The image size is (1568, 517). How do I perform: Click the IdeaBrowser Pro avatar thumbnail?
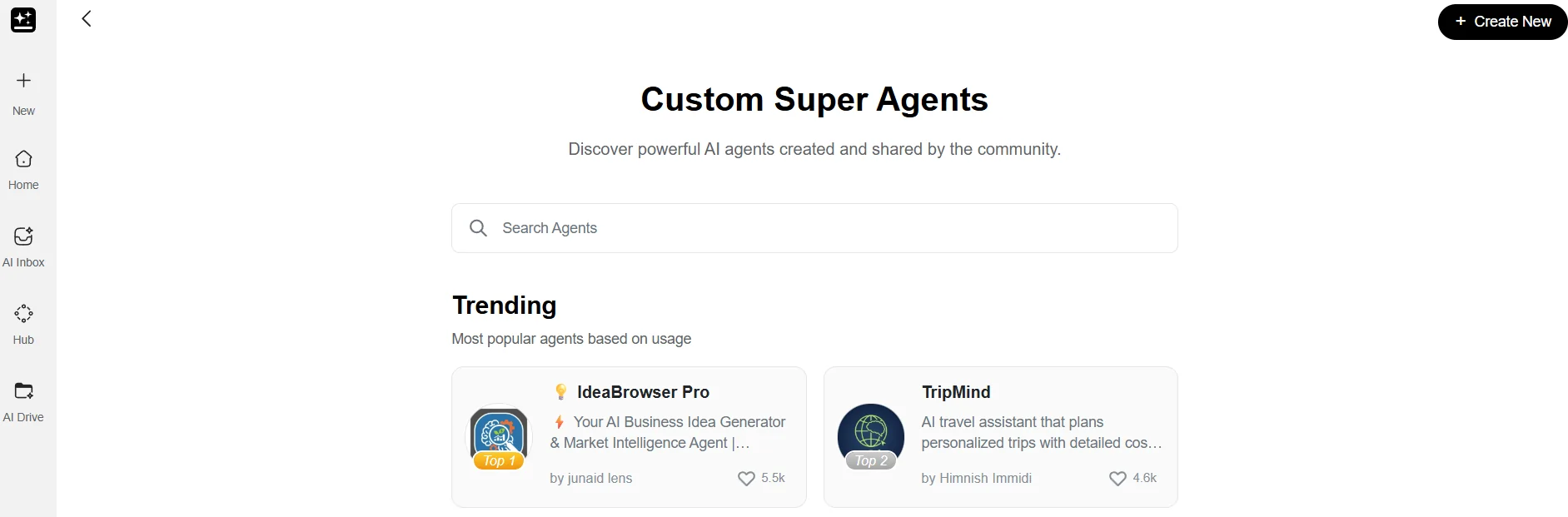(x=498, y=433)
